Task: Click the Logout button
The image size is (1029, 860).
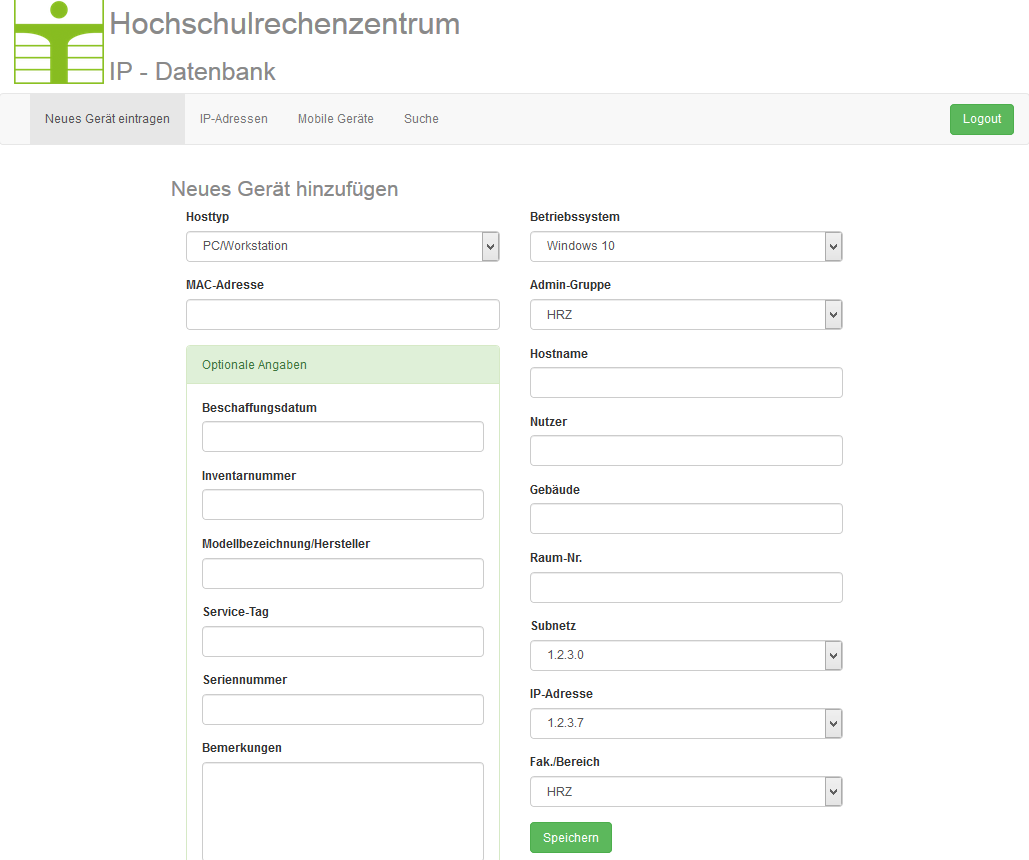Action: point(982,119)
